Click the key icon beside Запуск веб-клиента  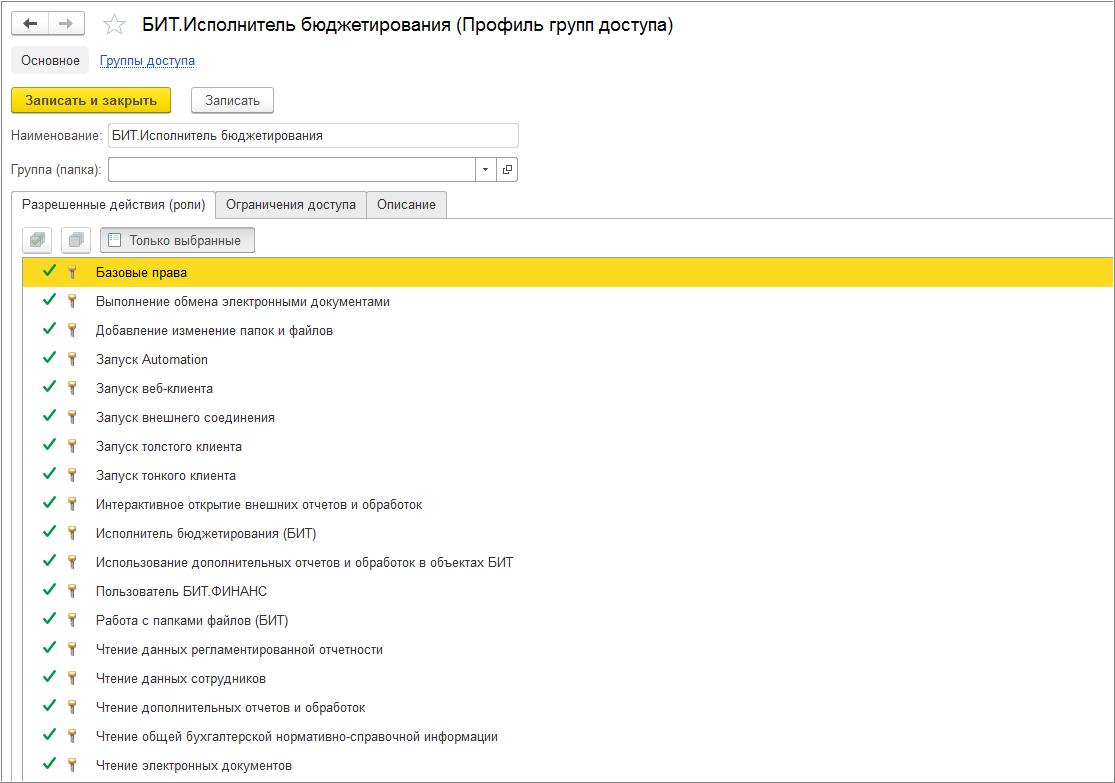(72, 388)
